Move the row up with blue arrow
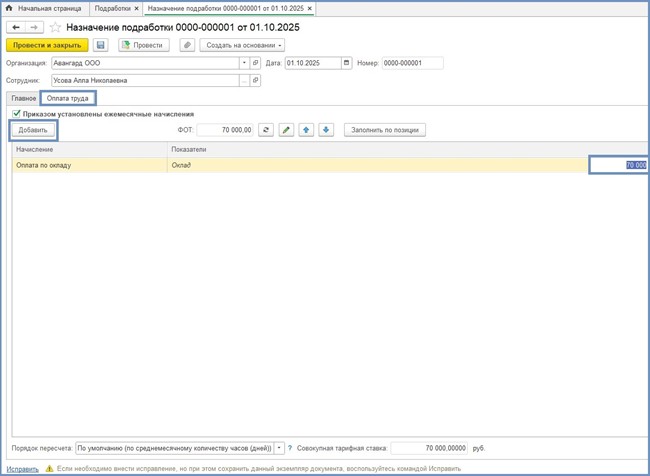The height and width of the screenshot is (476, 650). click(308, 130)
